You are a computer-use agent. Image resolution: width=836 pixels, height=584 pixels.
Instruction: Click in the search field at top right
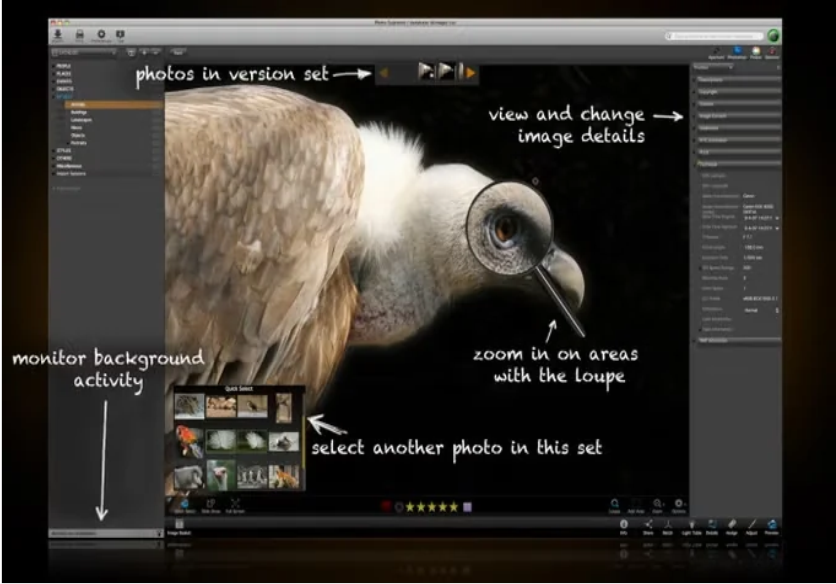coord(714,36)
